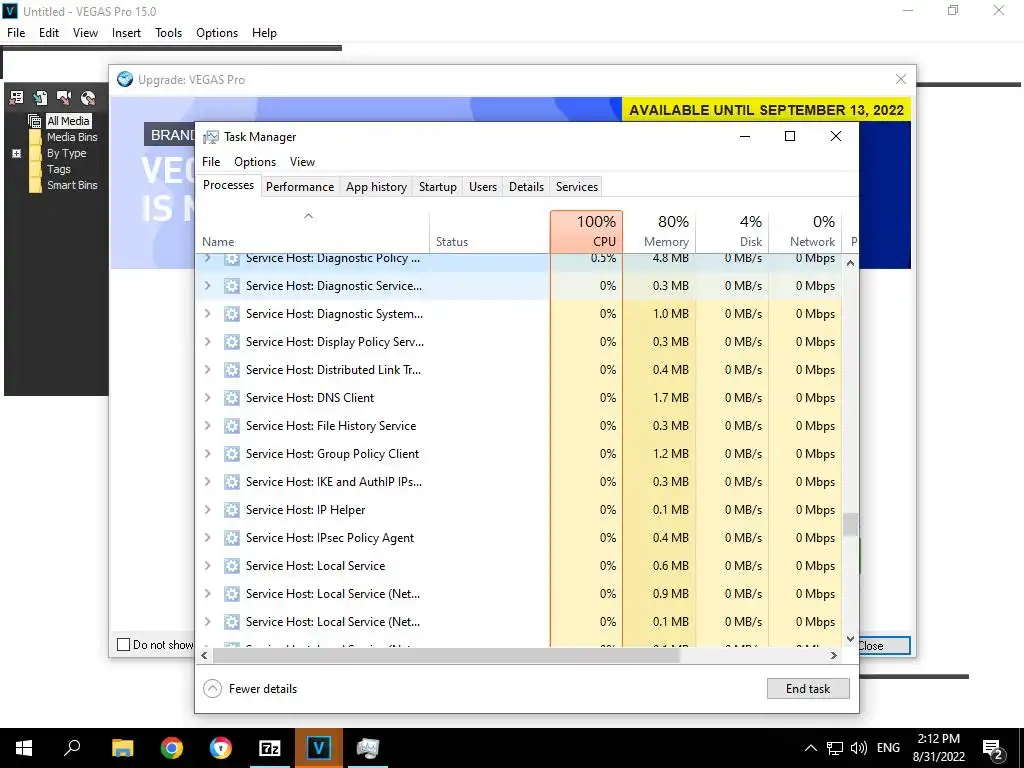Open VEGAS Pro Tools menu
Image resolution: width=1024 pixels, height=768 pixels.
(x=168, y=33)
